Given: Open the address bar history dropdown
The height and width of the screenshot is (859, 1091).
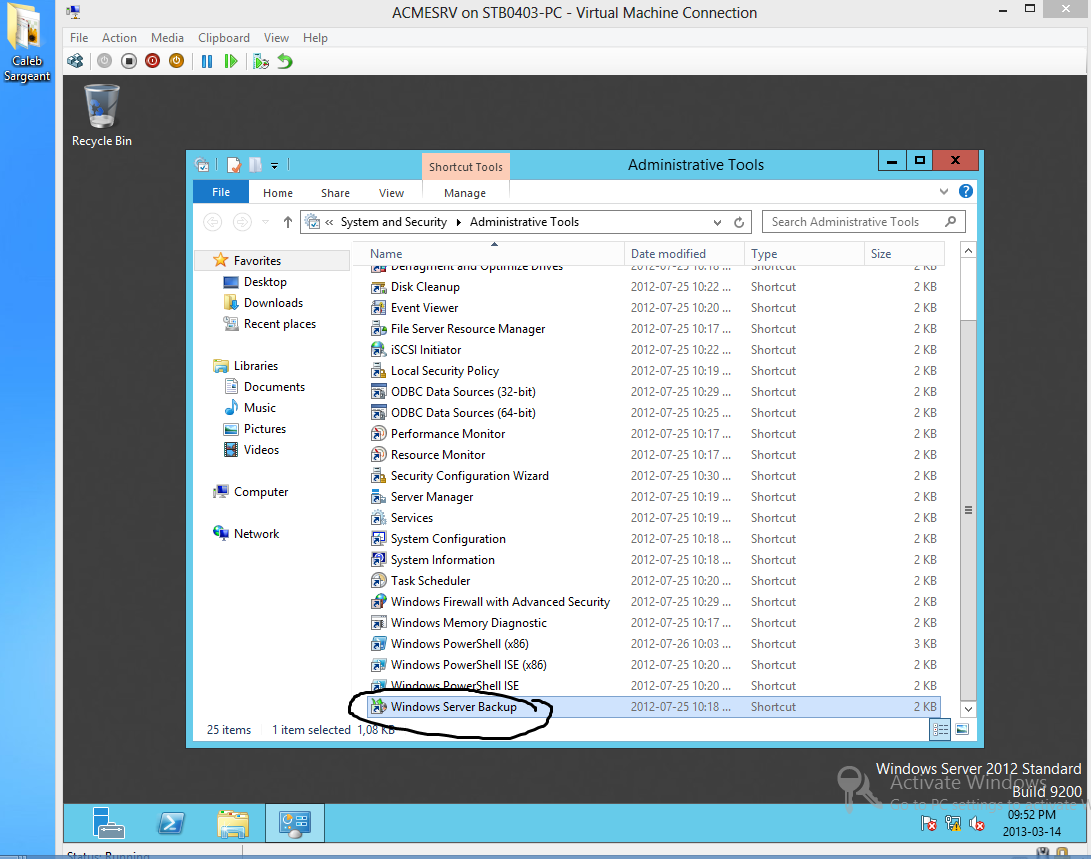Looking at the screenshot, I should coord(717,223).
